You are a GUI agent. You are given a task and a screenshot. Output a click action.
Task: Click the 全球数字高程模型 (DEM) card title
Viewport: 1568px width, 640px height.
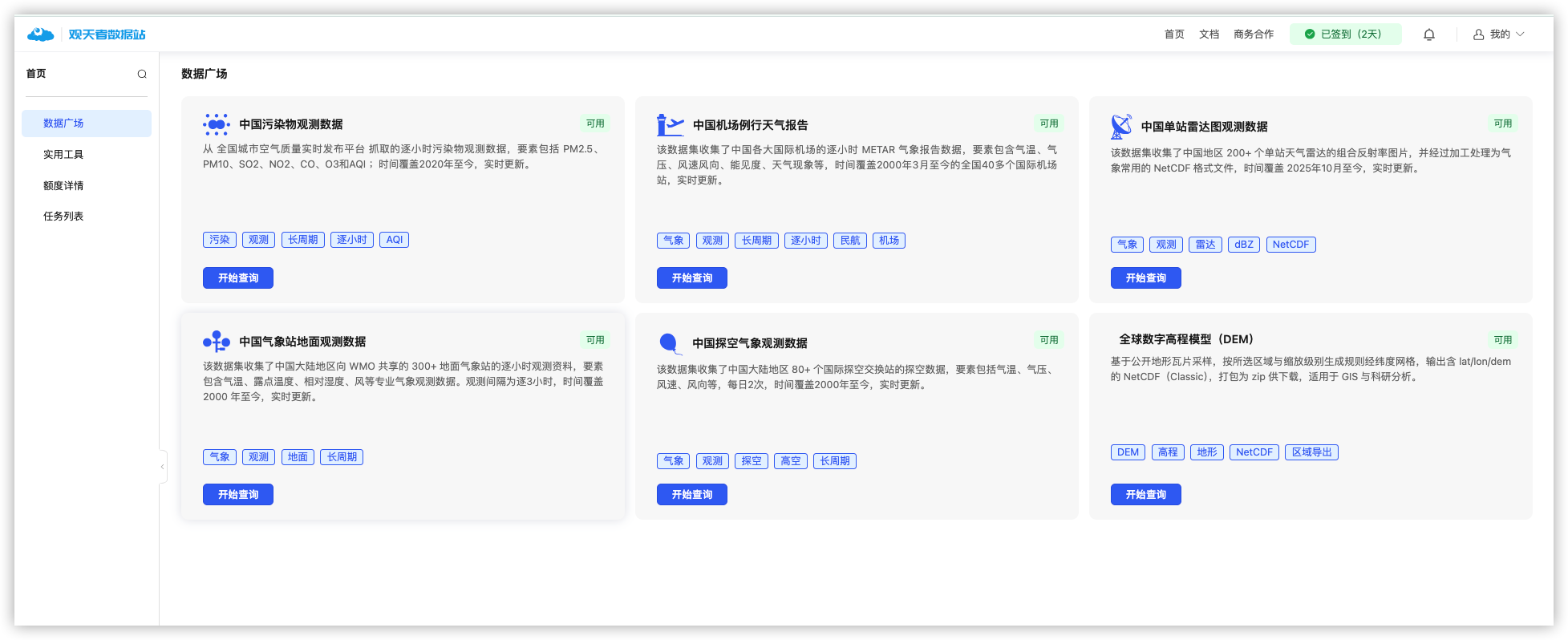point(1186,339)
